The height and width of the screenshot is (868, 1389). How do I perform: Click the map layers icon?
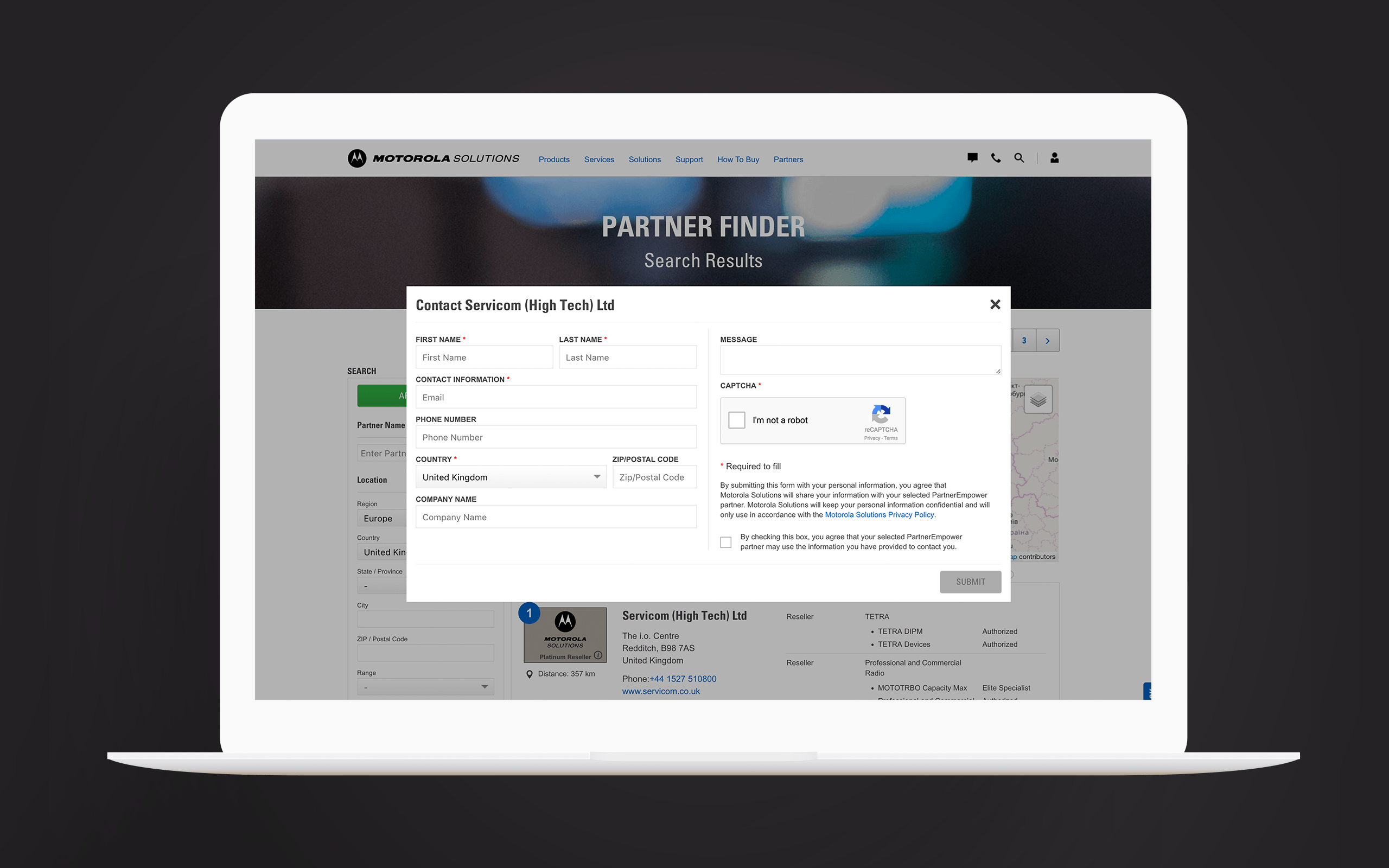pyautogui.click(x=1038, y=400)
